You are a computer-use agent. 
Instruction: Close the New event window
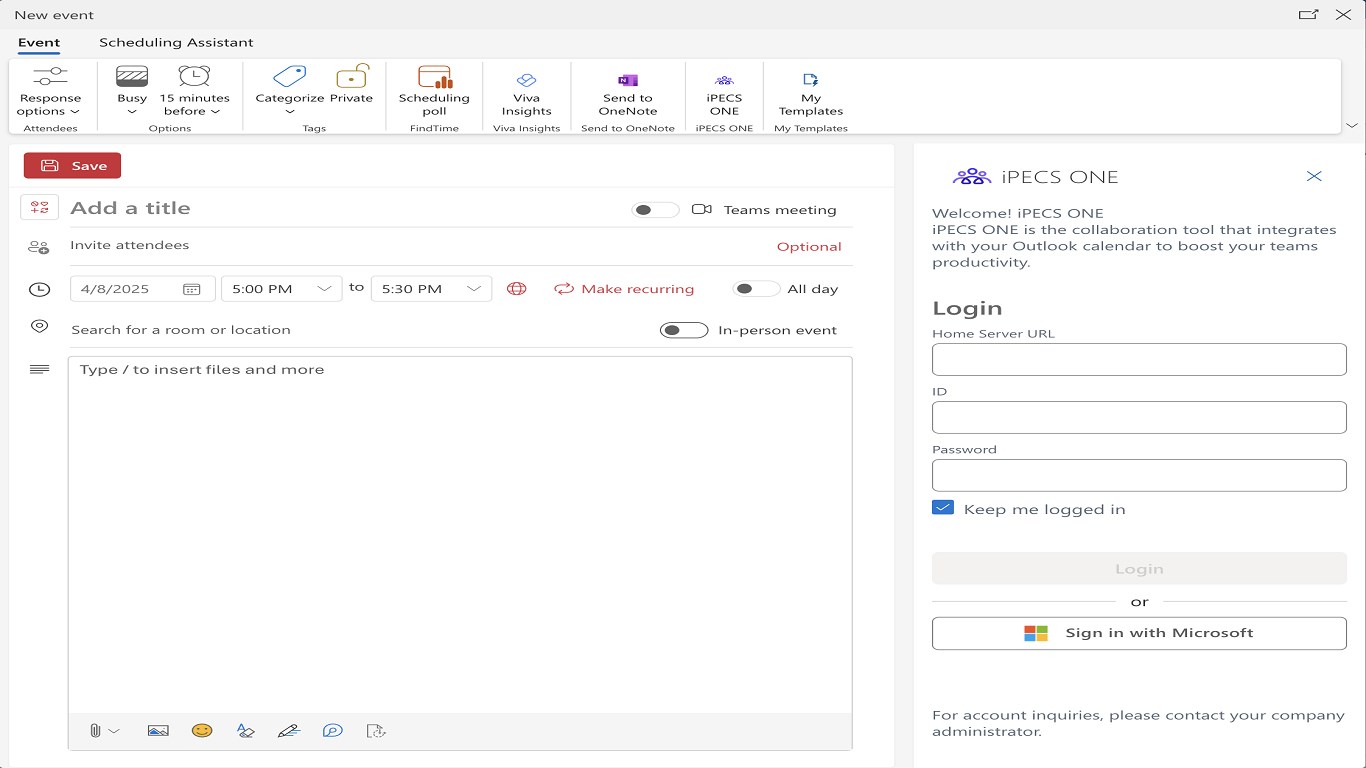pyautogui.click(x=1344, y=14)
